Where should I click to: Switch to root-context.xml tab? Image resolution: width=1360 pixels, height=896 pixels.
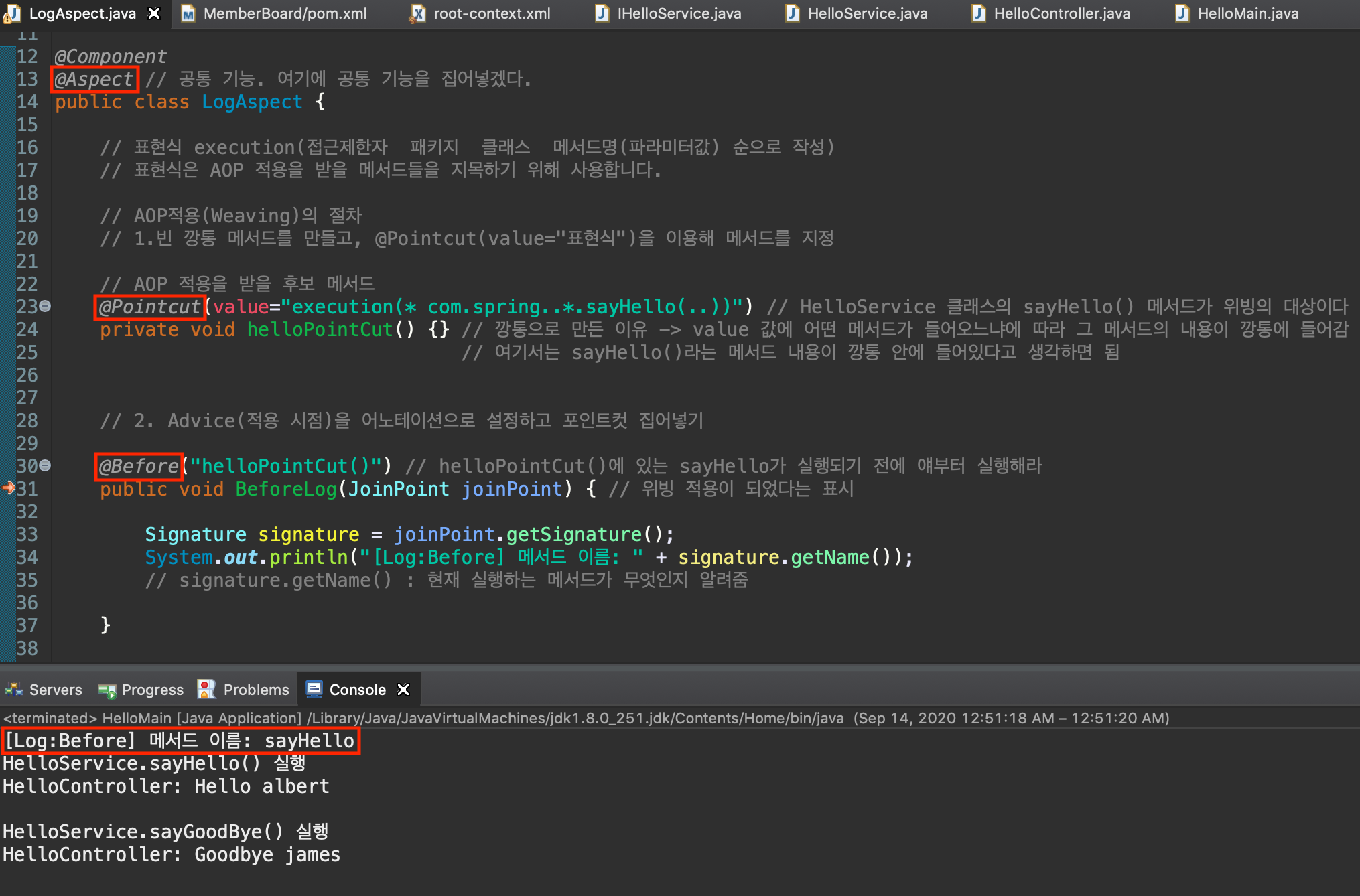point(492,13)
